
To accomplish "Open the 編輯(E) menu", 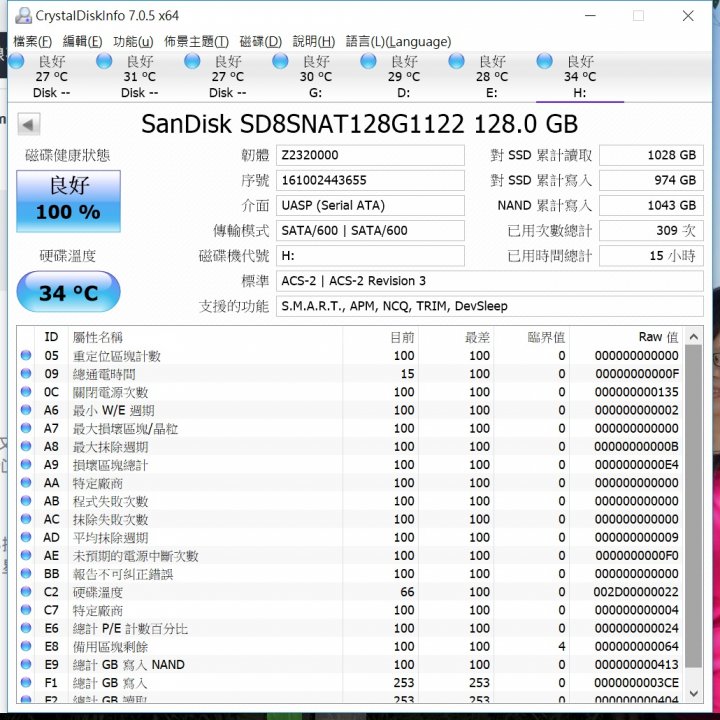I will point(82,41).
